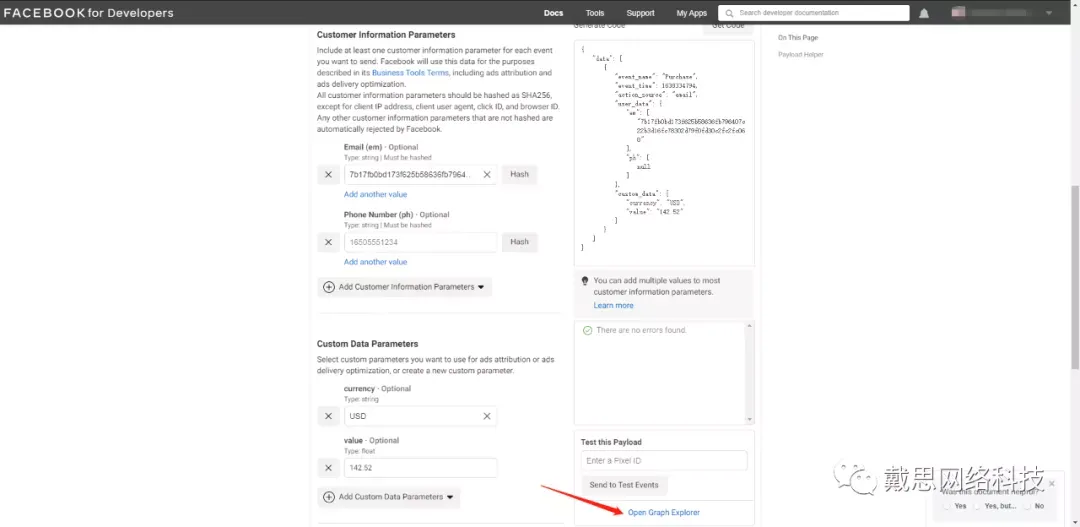Click Payload Helper in On This Page
The image size is (1080, 527).
tap(800, 54)
